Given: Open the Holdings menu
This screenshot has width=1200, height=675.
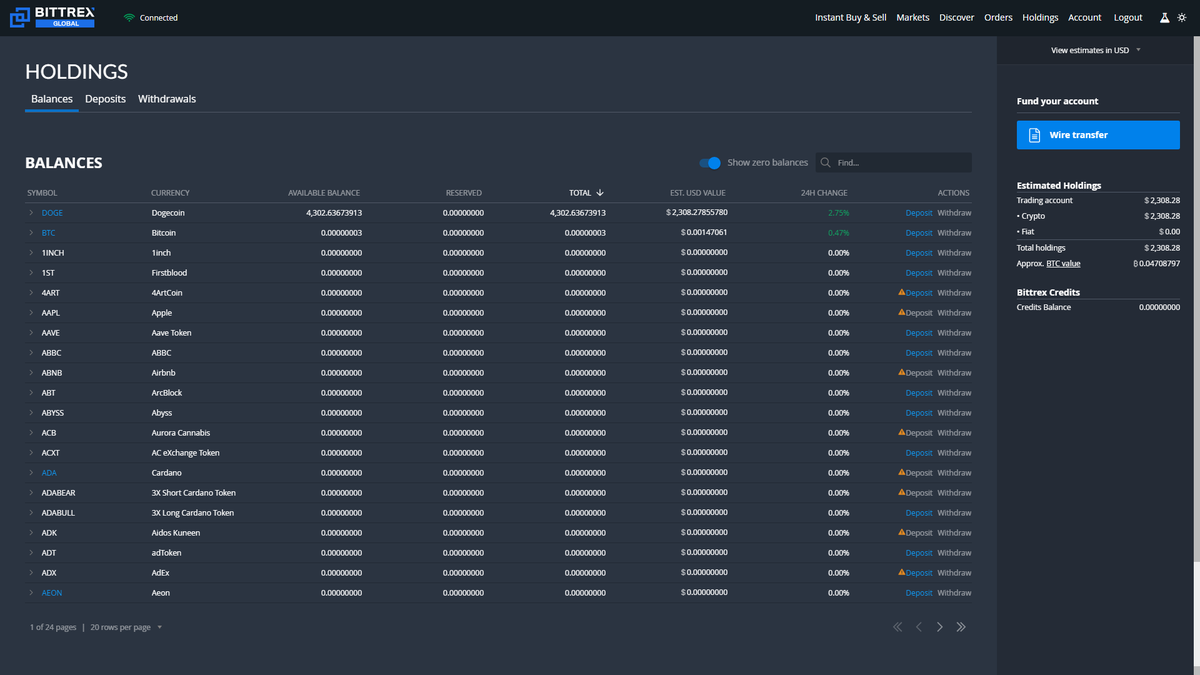Looking at the screenshot, I should [1040, 18].
